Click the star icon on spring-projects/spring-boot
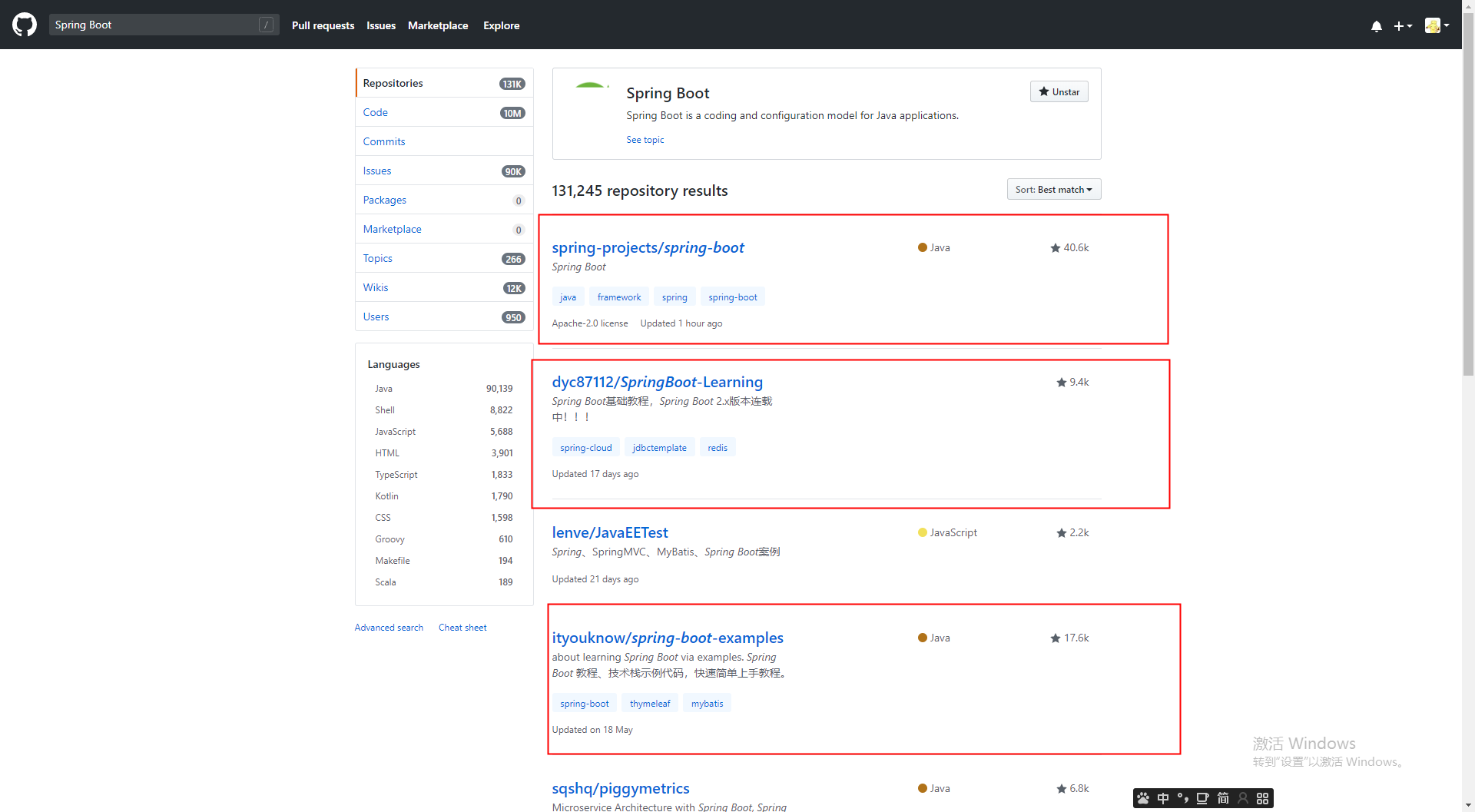1475x812 pixels. click(1055, 248)
